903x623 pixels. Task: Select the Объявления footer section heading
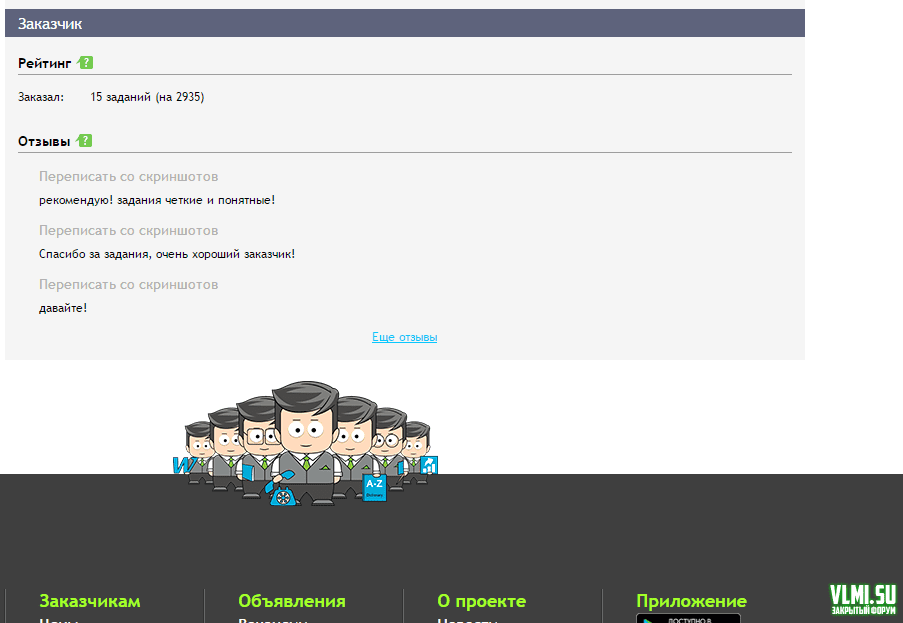[291, 601]
